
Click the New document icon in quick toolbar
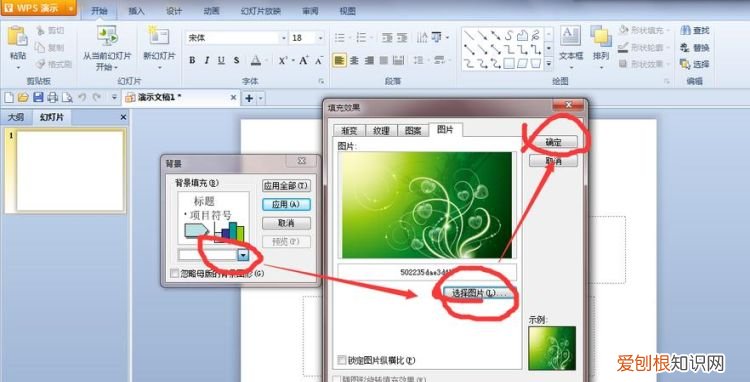point(9,98)
